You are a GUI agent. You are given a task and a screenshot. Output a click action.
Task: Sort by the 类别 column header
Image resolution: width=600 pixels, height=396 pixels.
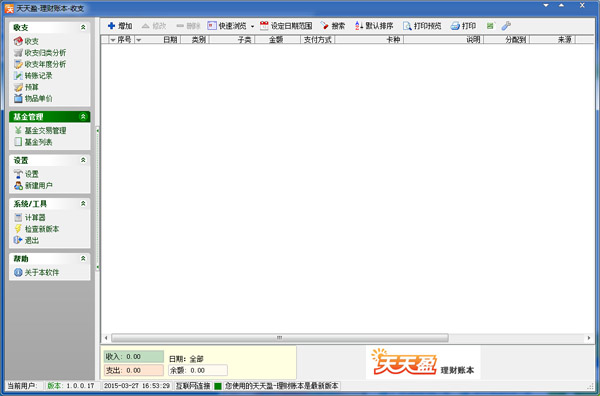click(x=195, y=39)
